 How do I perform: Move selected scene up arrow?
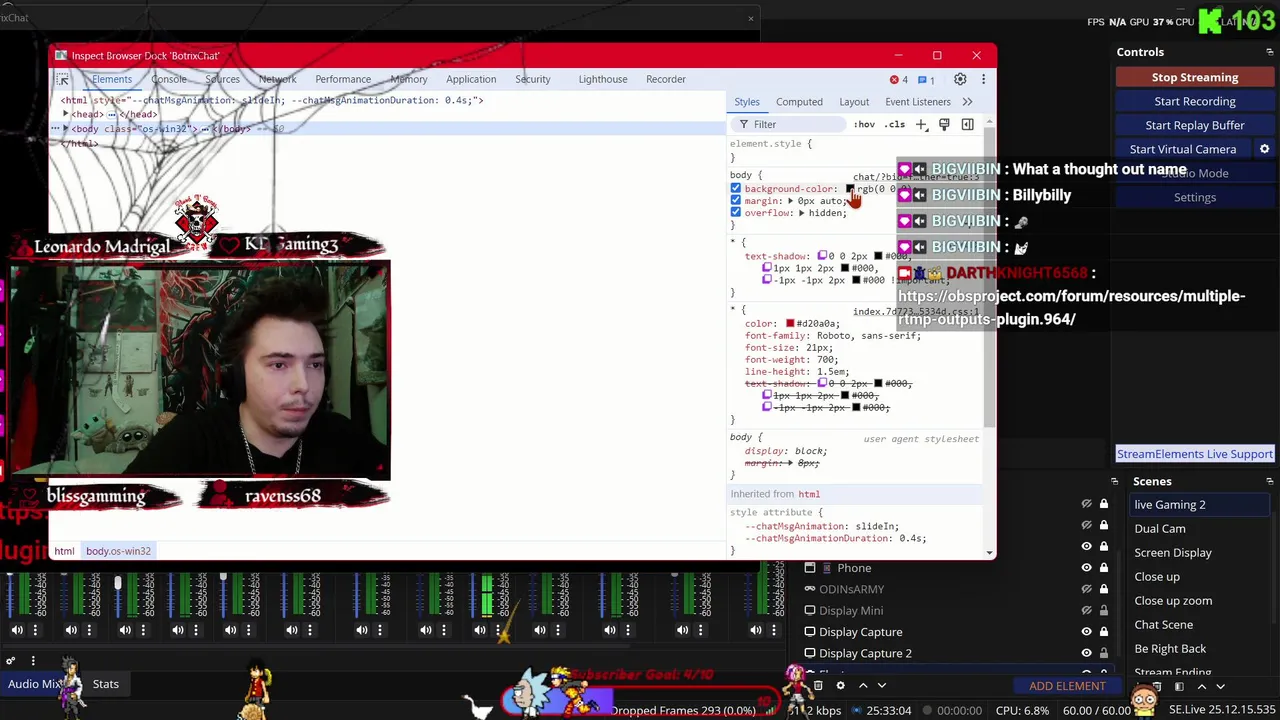[1202, 687]
